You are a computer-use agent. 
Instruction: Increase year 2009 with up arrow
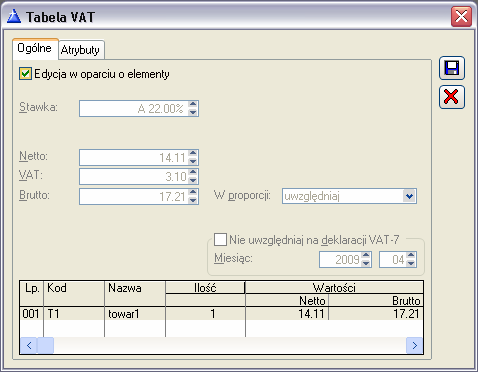pyautogui.click(x=366, y=256)
